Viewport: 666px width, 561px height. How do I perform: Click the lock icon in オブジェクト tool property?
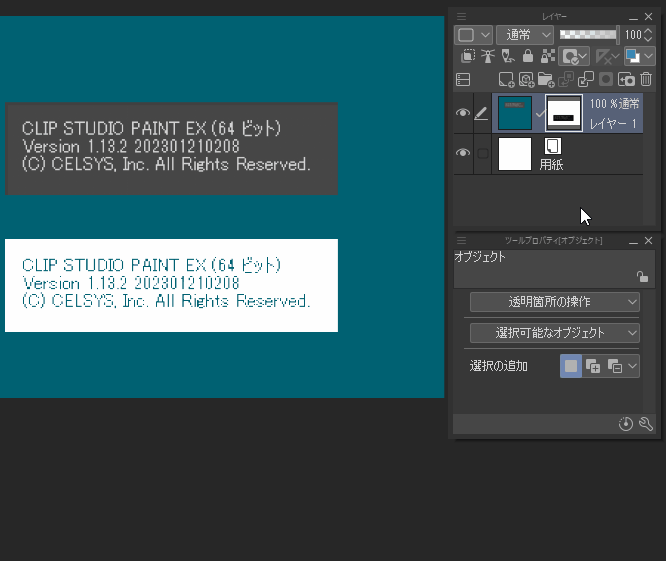(x=642, y=277)
